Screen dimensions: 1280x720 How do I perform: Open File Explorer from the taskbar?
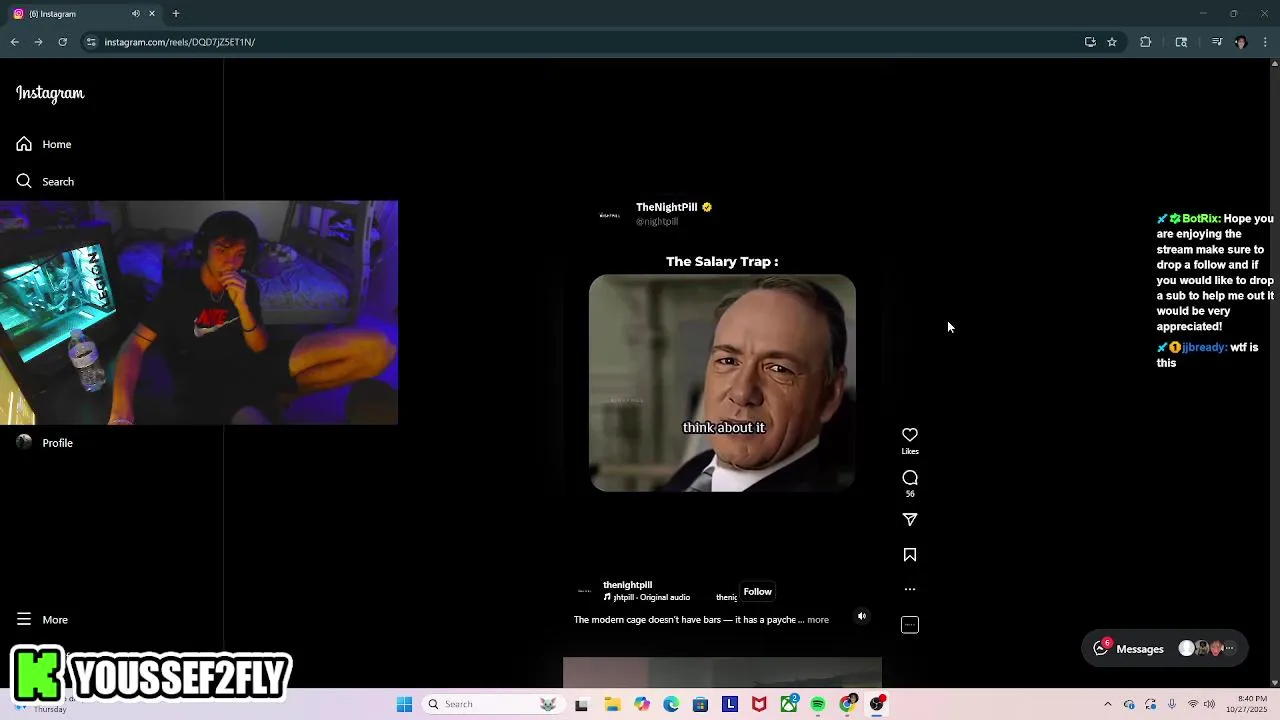point(612,704)
